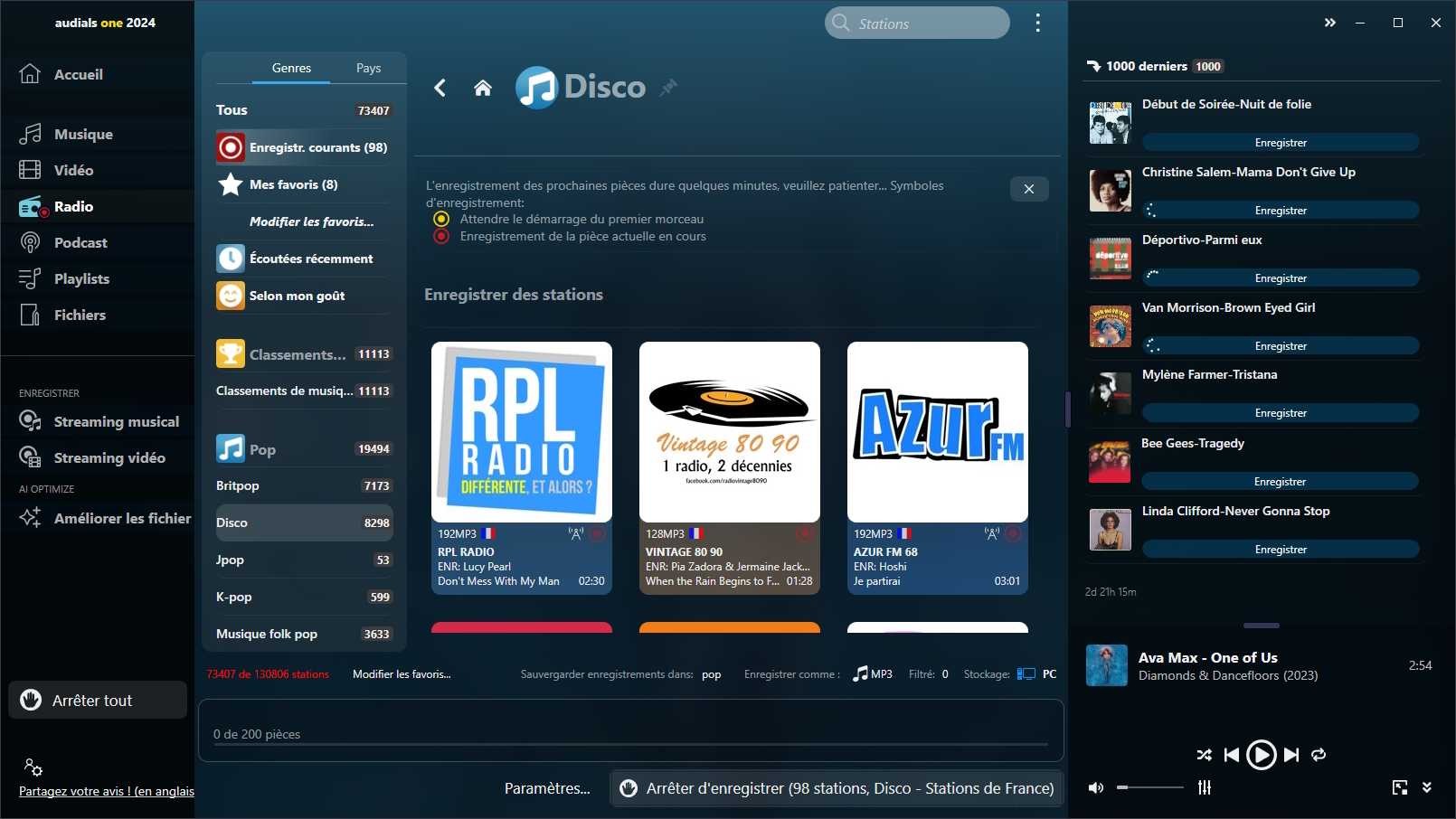
Task: Expand the 1000 derniers list header
Action: click(1155, 66)
